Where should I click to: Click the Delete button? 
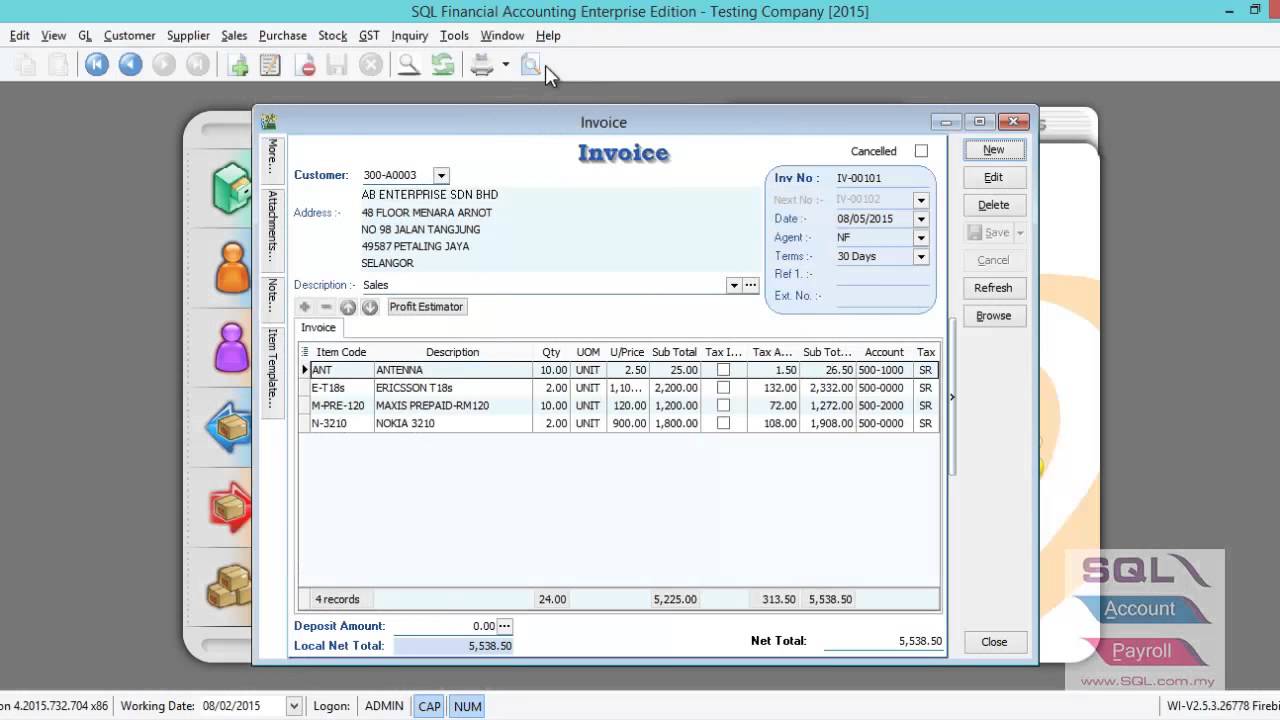[993, 205]
